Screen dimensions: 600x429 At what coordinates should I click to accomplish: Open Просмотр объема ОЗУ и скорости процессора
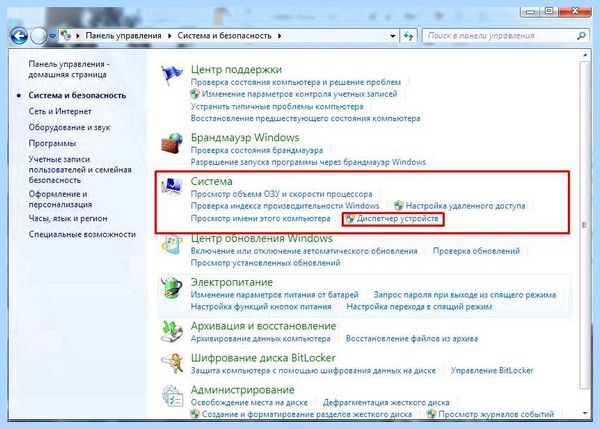281,194
